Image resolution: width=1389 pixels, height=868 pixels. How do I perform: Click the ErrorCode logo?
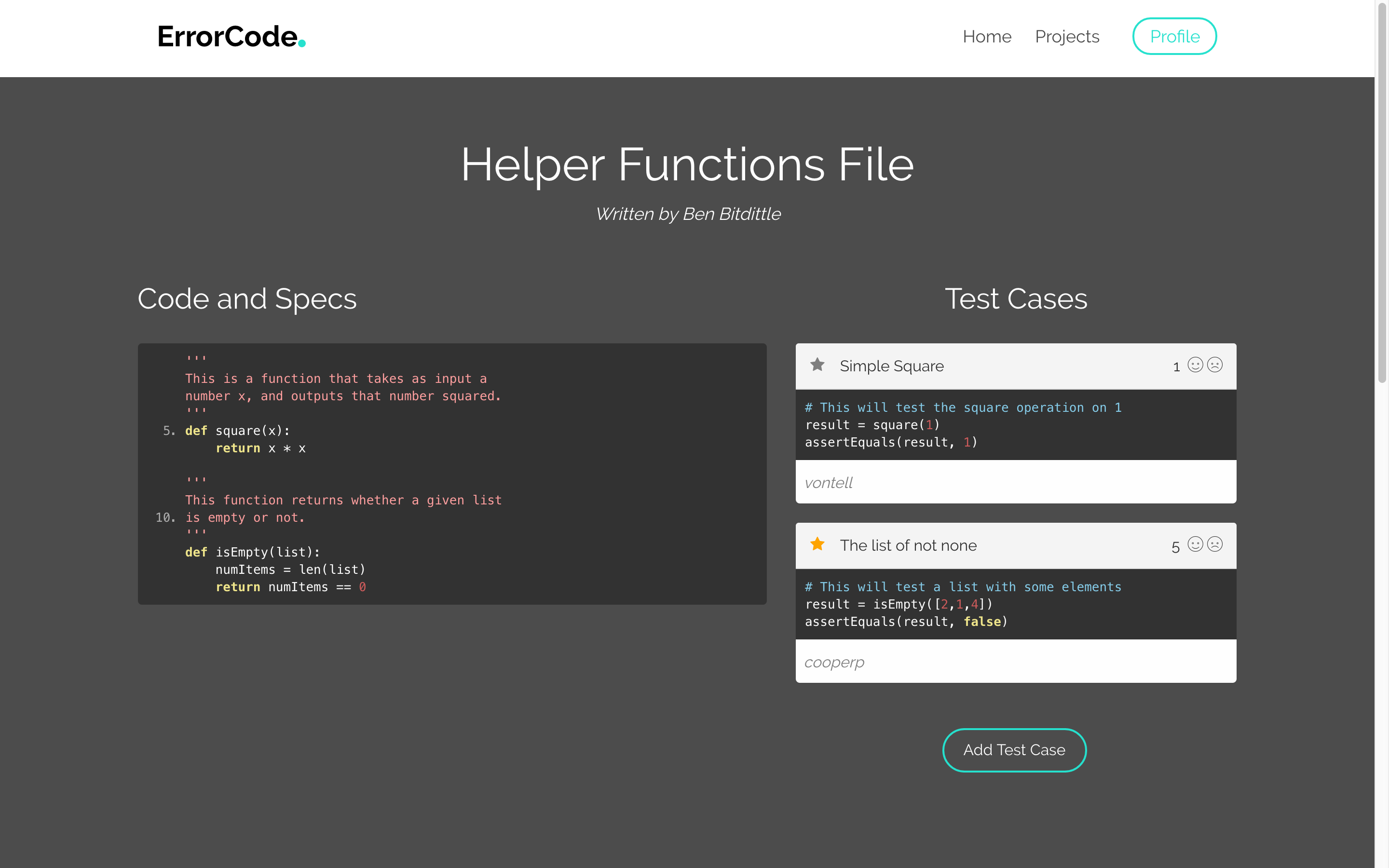[231, 37]
